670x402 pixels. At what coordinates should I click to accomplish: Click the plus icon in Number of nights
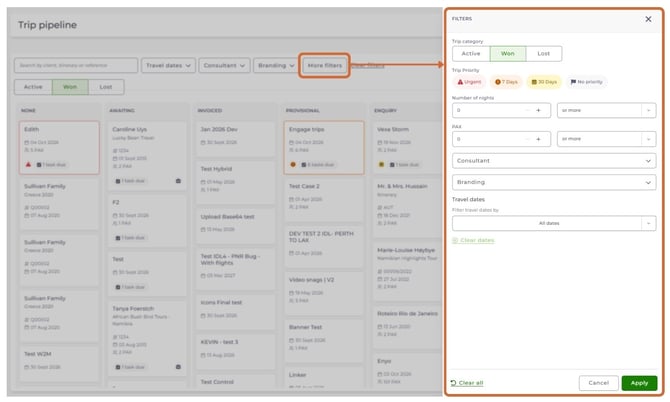click(538, 110)
